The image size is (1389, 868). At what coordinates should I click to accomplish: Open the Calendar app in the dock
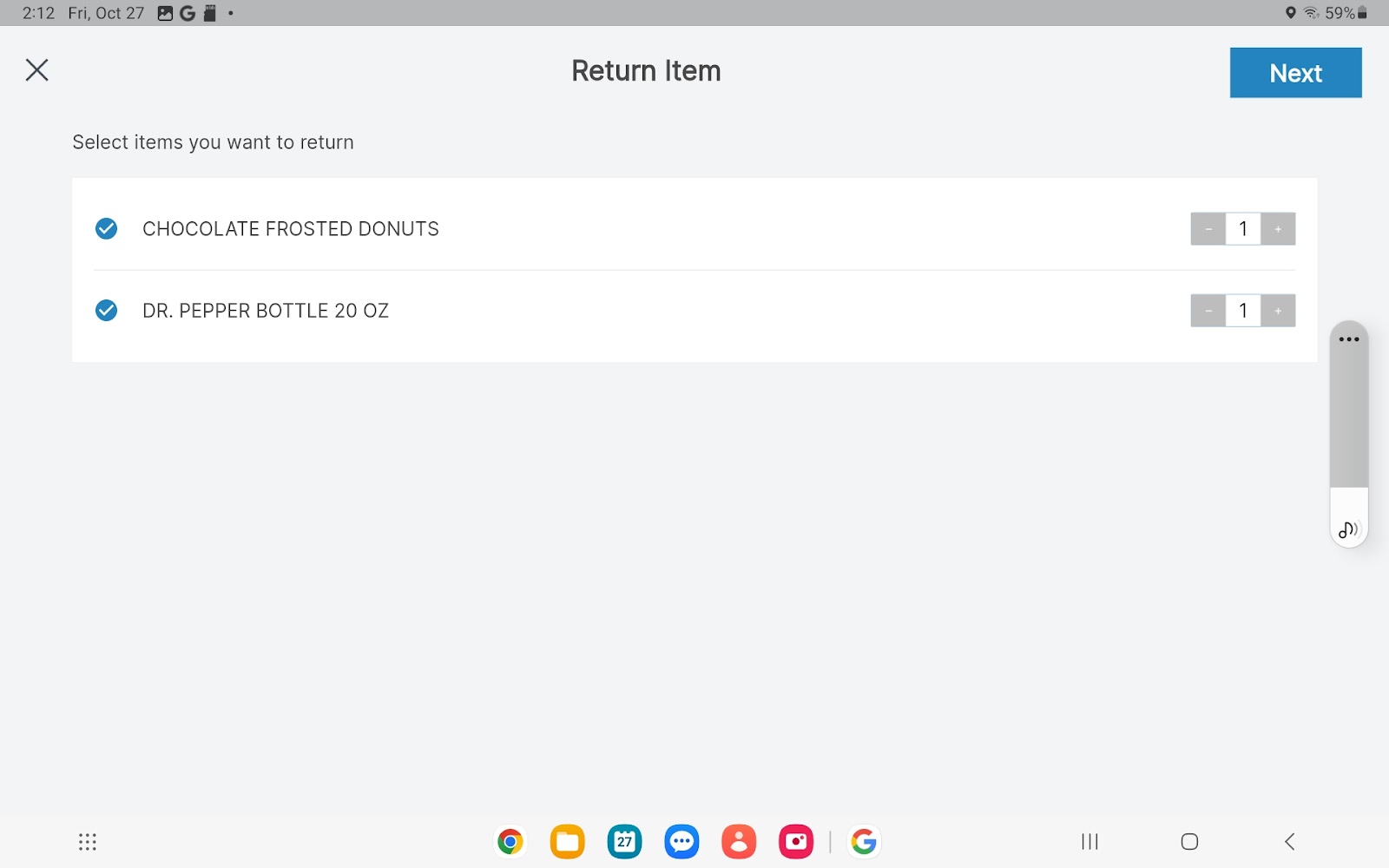(x=624, y=841)
